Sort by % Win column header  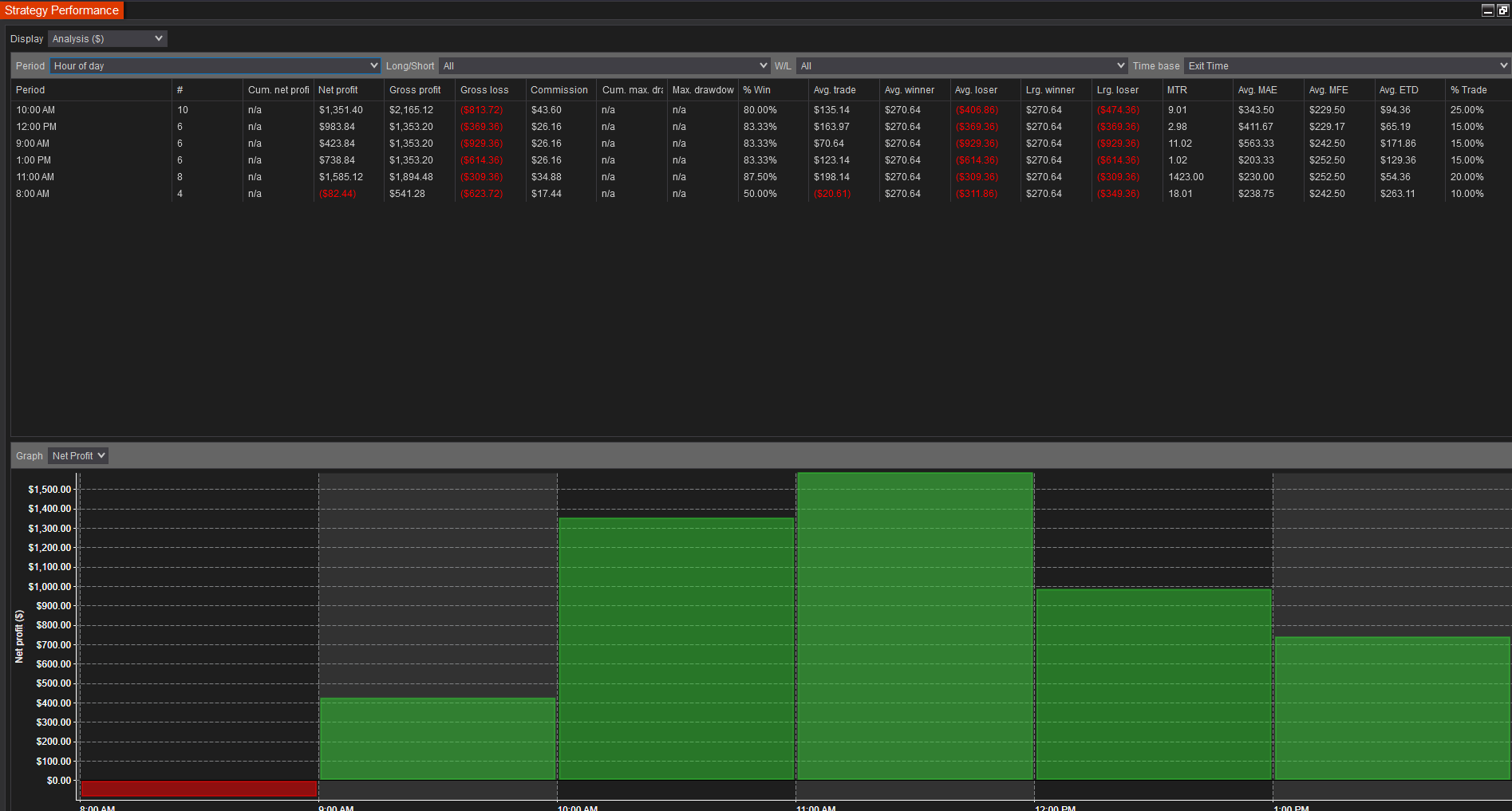[x=772, y=90]
